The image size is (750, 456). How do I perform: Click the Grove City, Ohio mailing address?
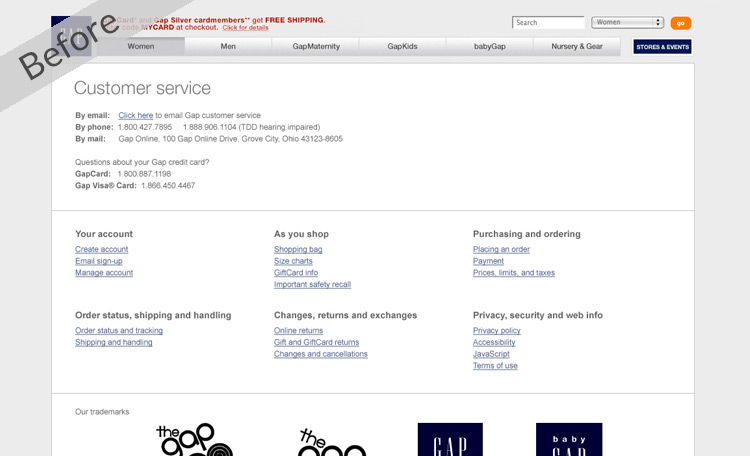231,139
